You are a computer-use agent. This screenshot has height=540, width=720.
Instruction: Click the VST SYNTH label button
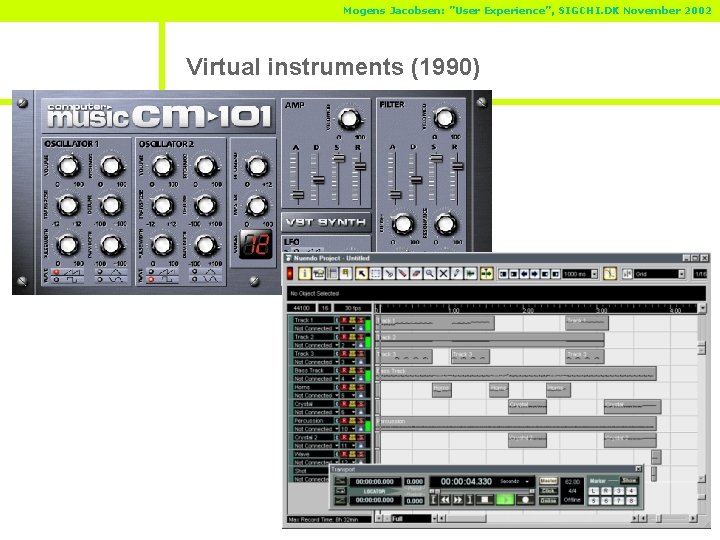(326, 223)
